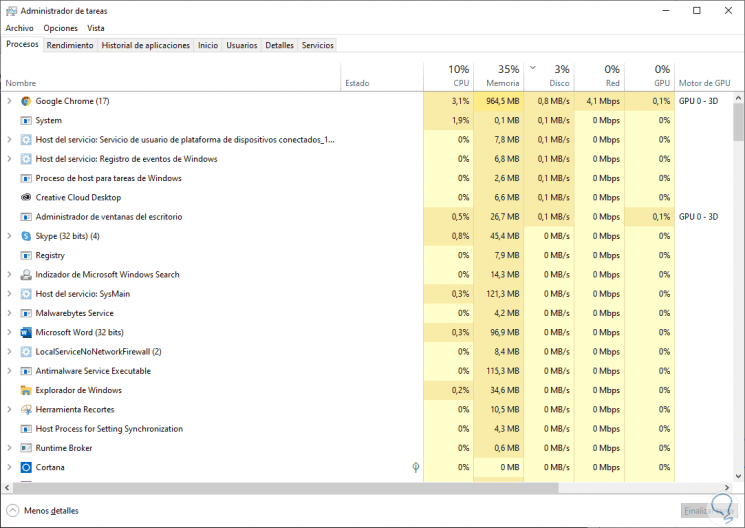Screen dimensions: 745x528
Task: Sort by the Estado column header
Action: click(382, 76)
